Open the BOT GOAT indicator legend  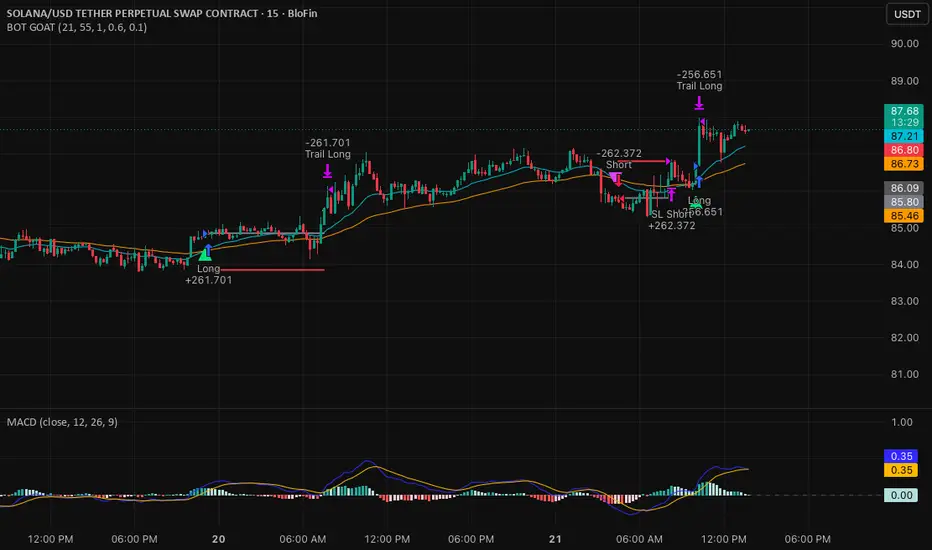(77, 27)
